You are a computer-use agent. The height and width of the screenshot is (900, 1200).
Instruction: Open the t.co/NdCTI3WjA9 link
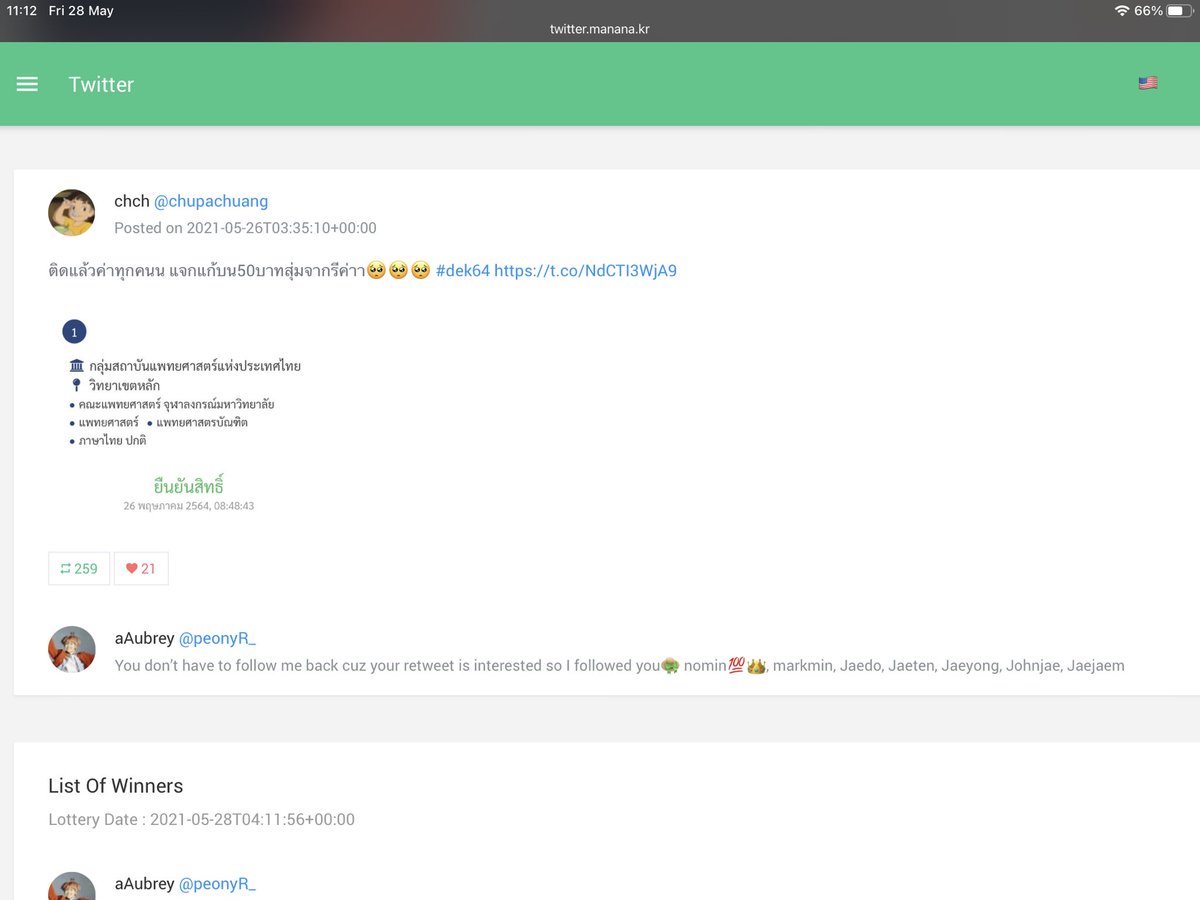[x=585, y=271]
